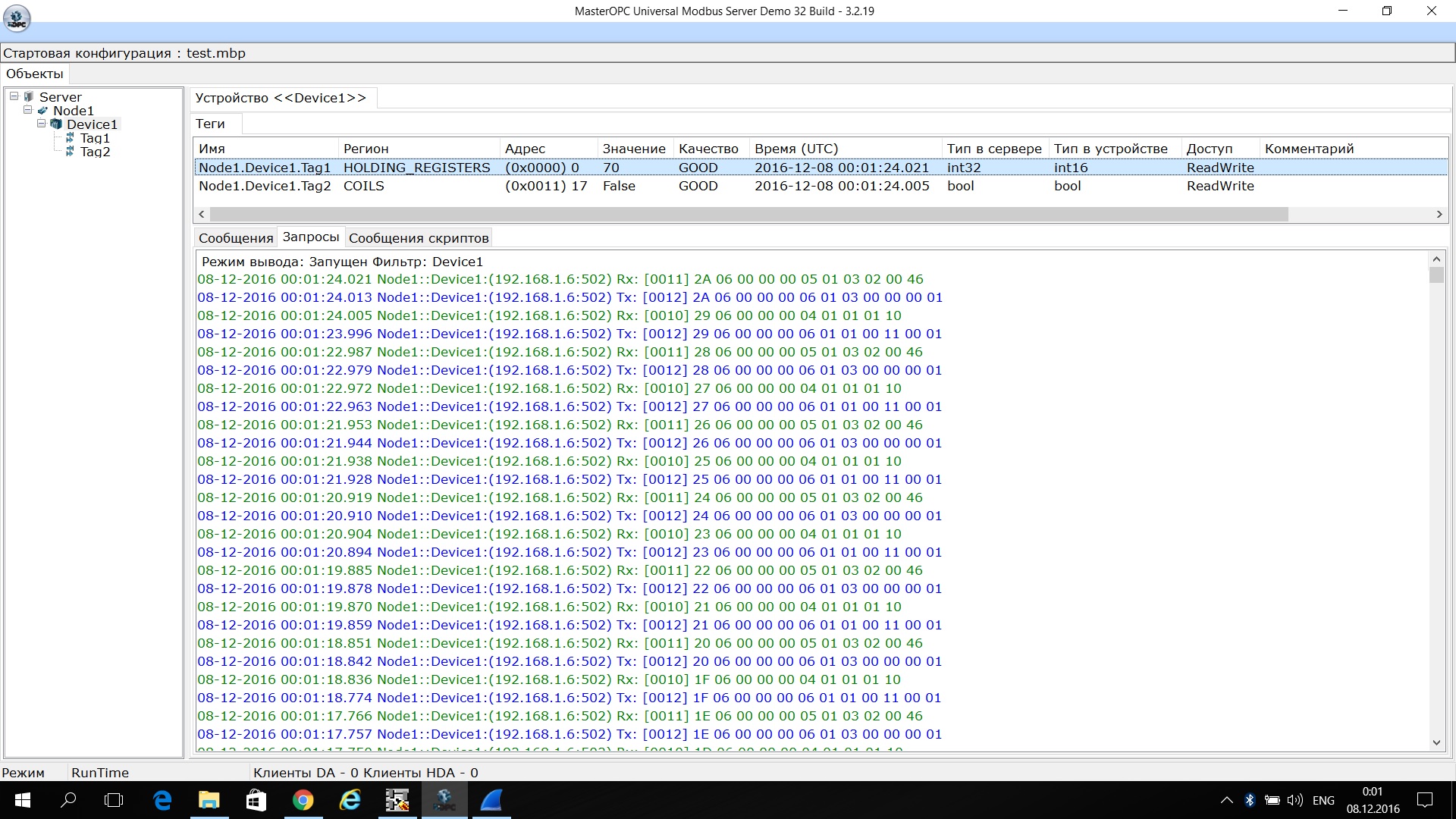
Task: Click the MasterOPC taskbar icon
Action: 444,800
